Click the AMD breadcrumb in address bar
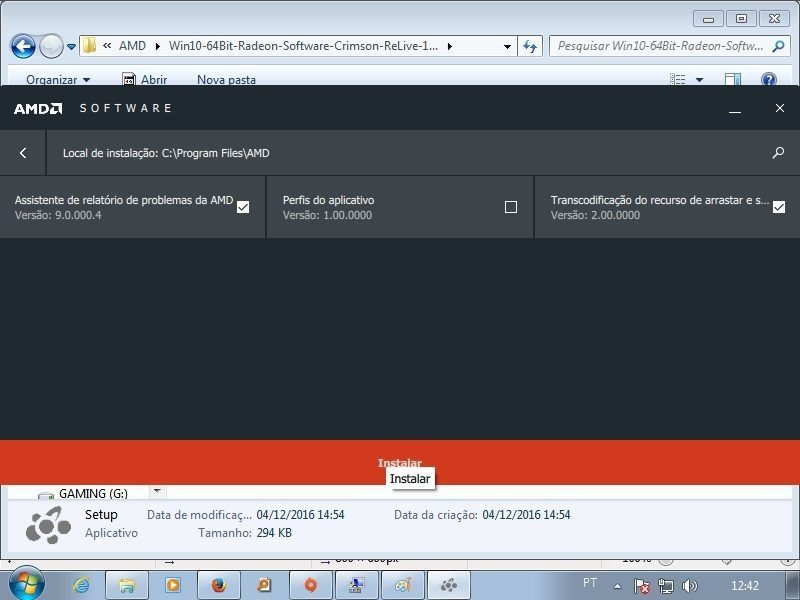The width and height of the screenshot is (800, 600). 132,46
